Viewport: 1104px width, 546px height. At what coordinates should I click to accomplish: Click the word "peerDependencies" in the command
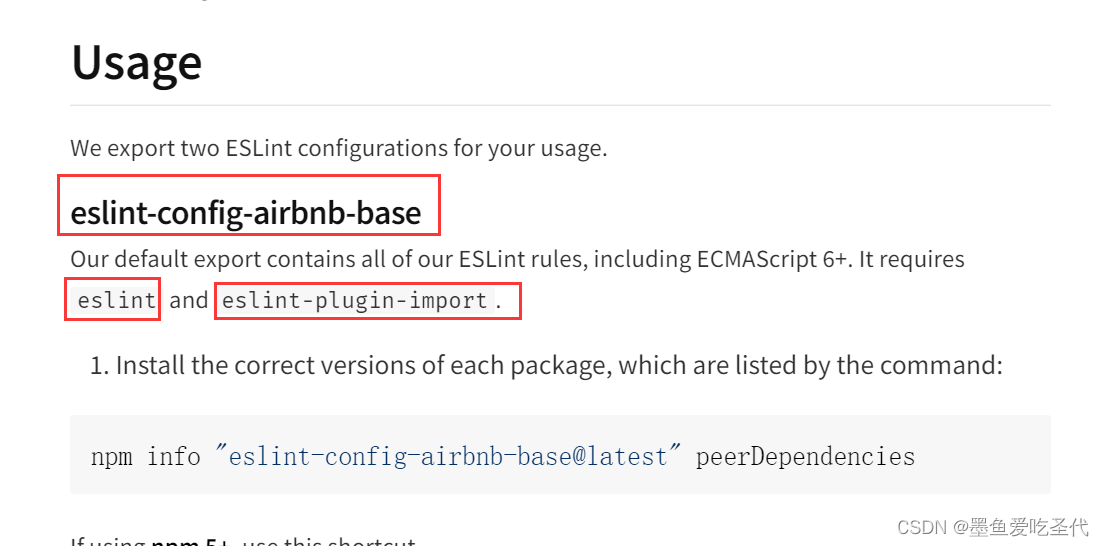point(805,457)
